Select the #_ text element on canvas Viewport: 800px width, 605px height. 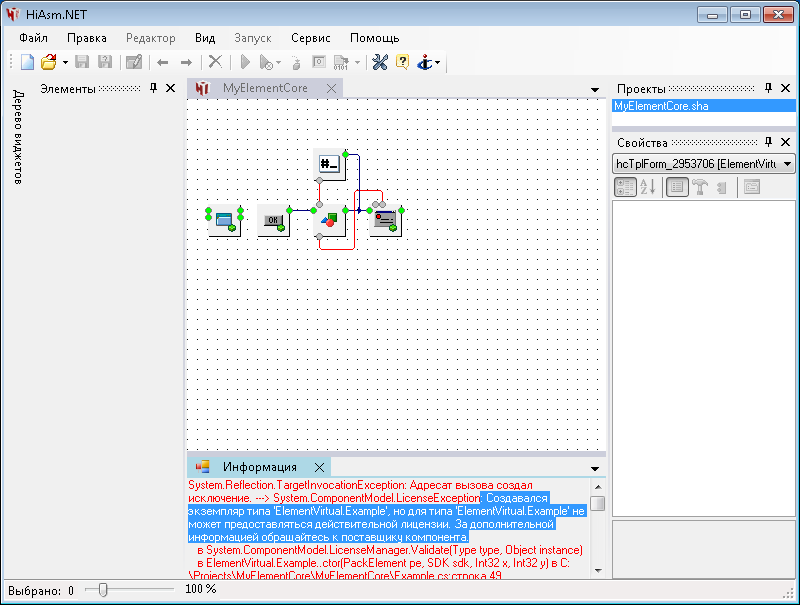click(x=329, y=164)
